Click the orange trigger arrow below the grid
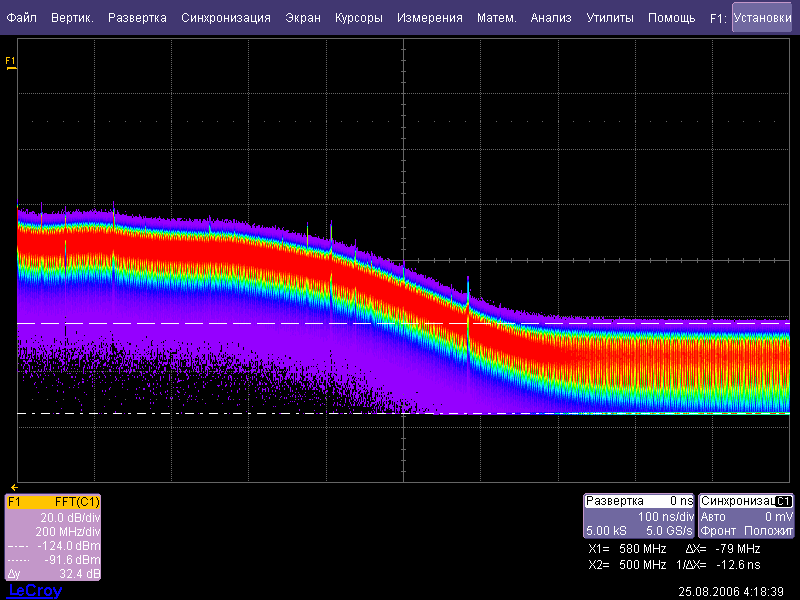800x600 pixels. click(x=14, y=487)
